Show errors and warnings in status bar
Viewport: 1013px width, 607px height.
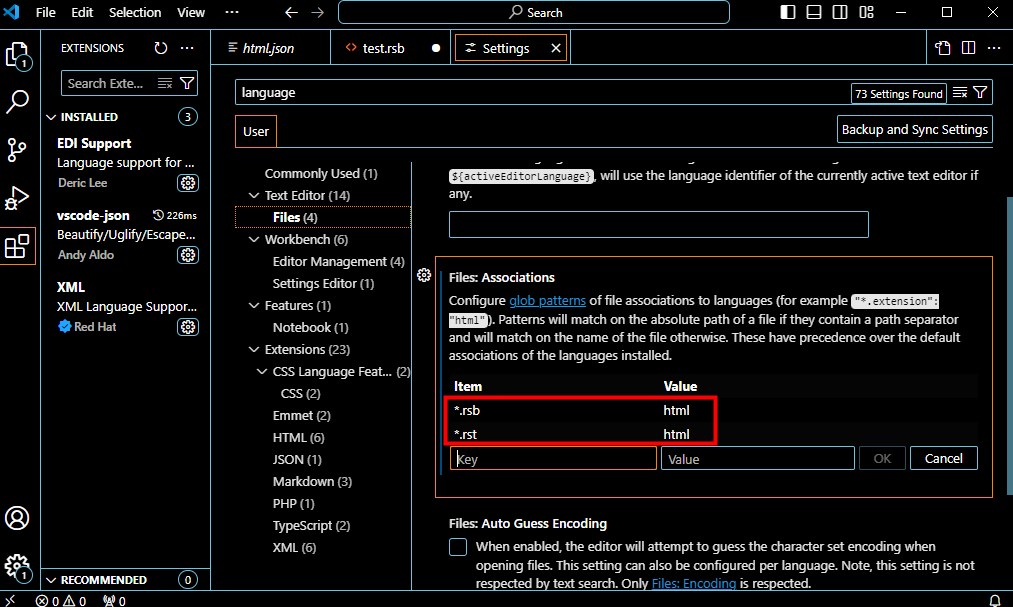coord(60,601)
